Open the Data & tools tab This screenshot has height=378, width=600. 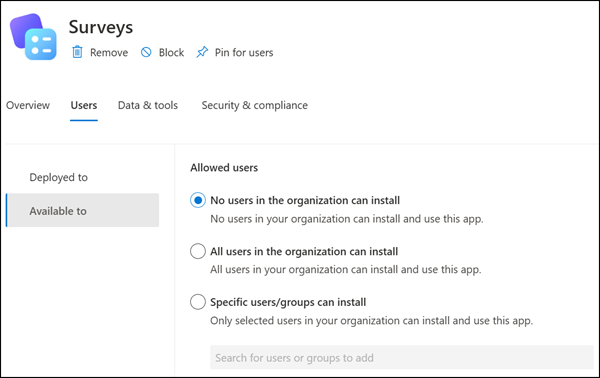coord(148,105)
